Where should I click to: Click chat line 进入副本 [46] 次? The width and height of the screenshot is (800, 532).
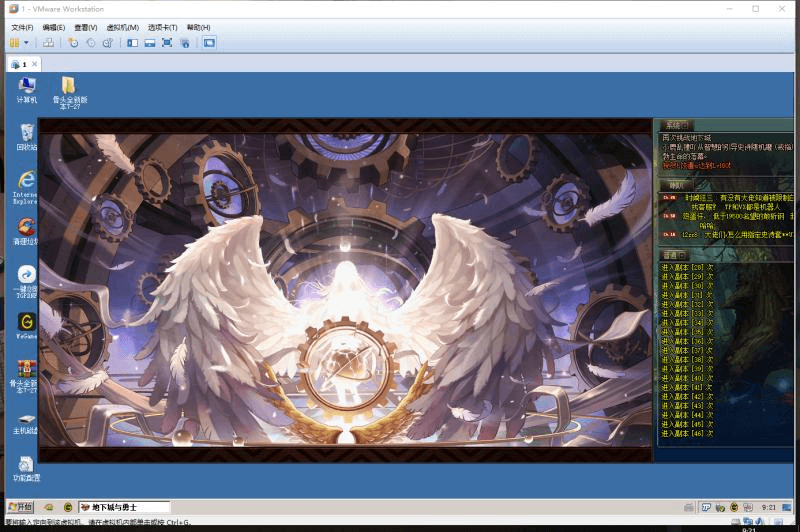(687, 434)
